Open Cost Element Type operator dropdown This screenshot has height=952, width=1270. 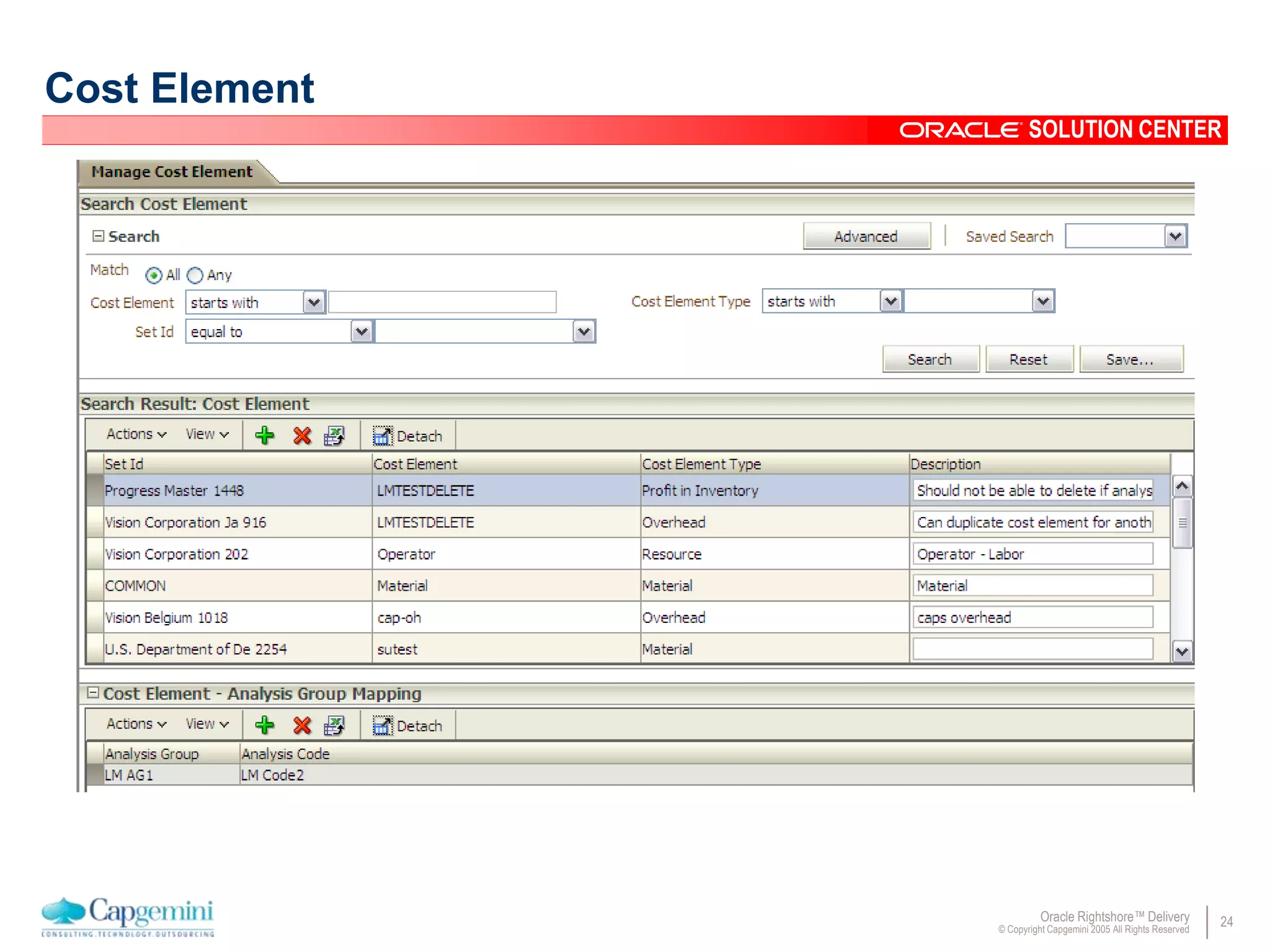click(891, 301)
